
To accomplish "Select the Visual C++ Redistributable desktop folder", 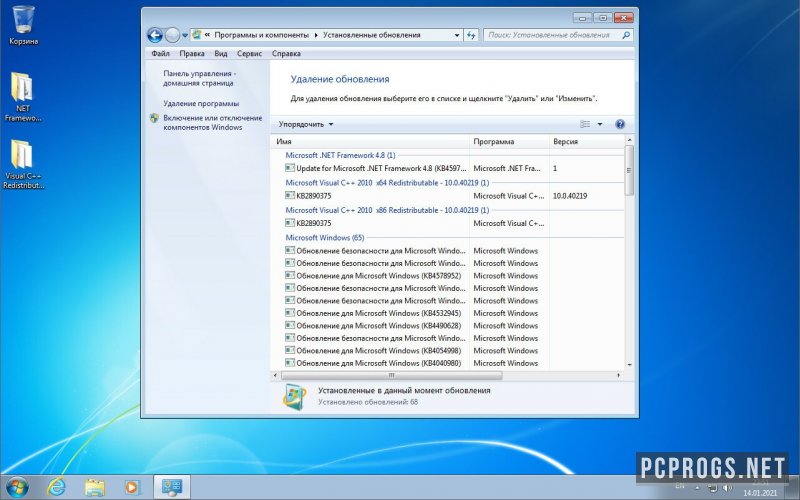I will pos(23,164).
